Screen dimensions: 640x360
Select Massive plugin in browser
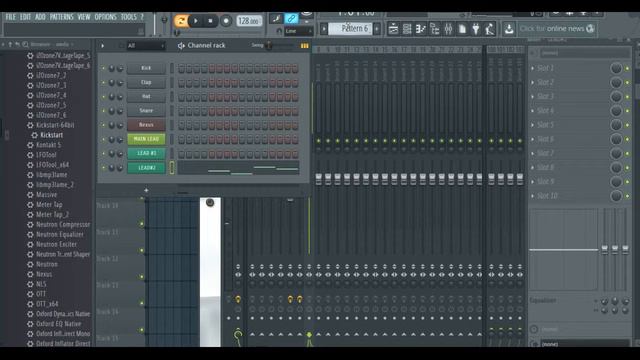pos(46,195)
